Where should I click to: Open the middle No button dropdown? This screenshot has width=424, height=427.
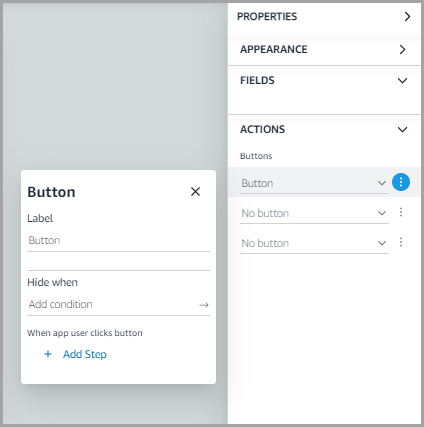(314, 214)
